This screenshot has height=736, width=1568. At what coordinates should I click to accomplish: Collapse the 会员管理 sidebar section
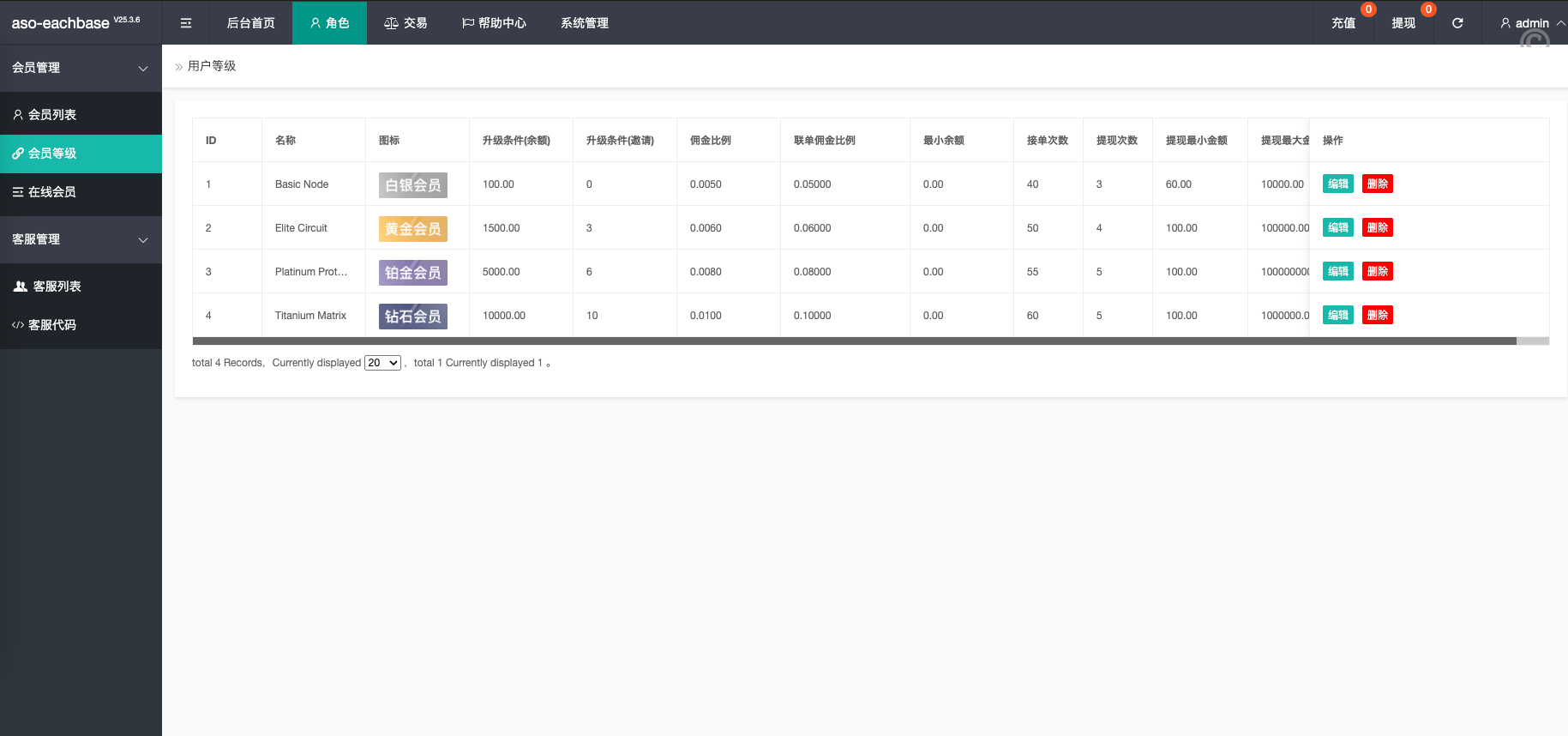click(81, 68)
